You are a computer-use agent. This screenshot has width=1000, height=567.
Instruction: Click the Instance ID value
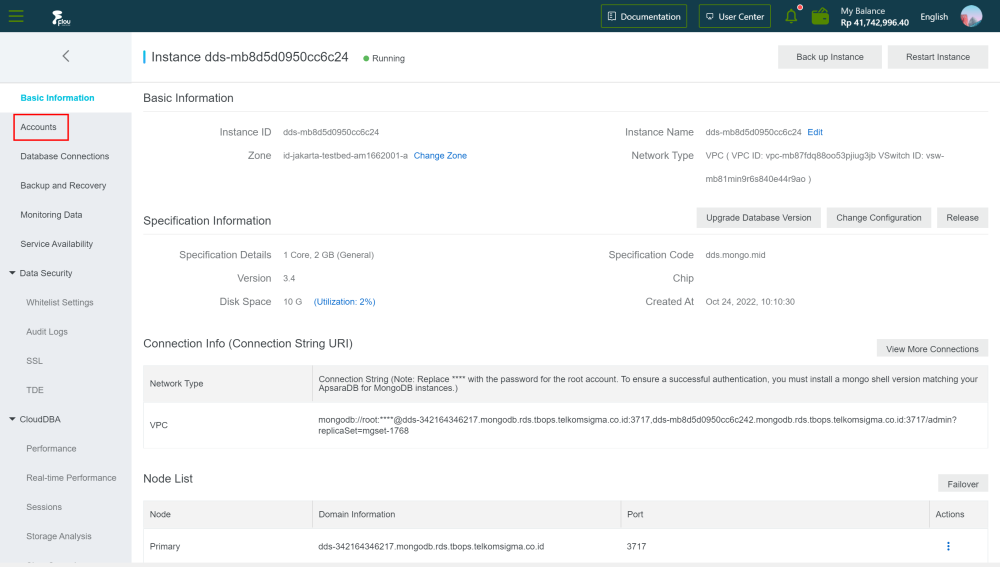(331, 132)
